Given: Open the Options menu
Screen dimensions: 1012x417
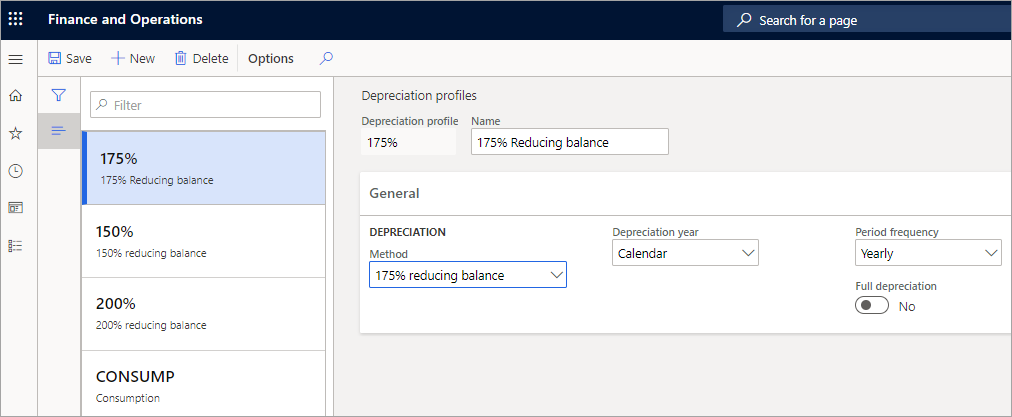Looking at the screenshot, I should click(271, 59).
